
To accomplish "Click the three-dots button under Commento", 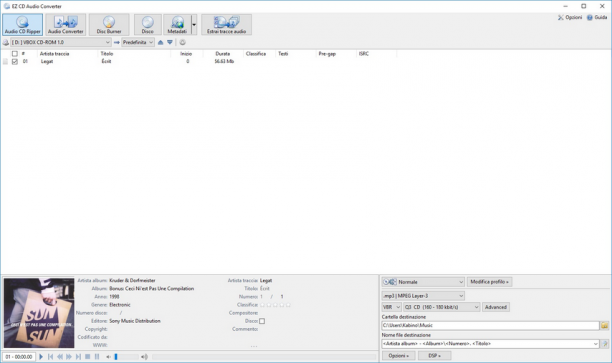I will (x=254, y=346).
